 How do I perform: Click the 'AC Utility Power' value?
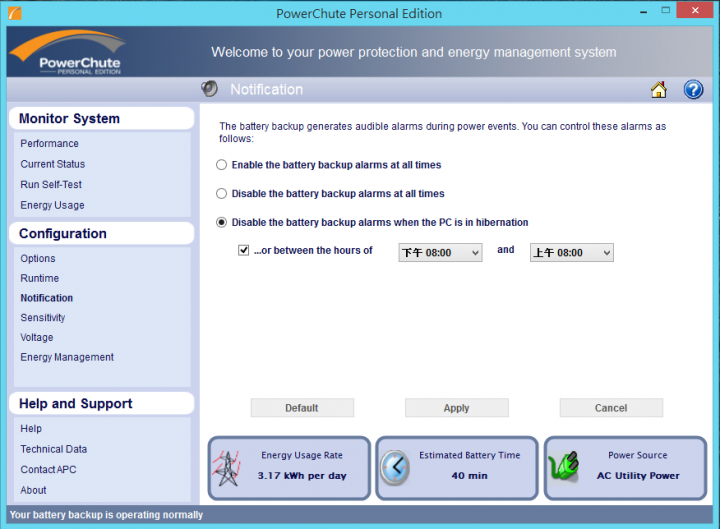coord(638,476)
